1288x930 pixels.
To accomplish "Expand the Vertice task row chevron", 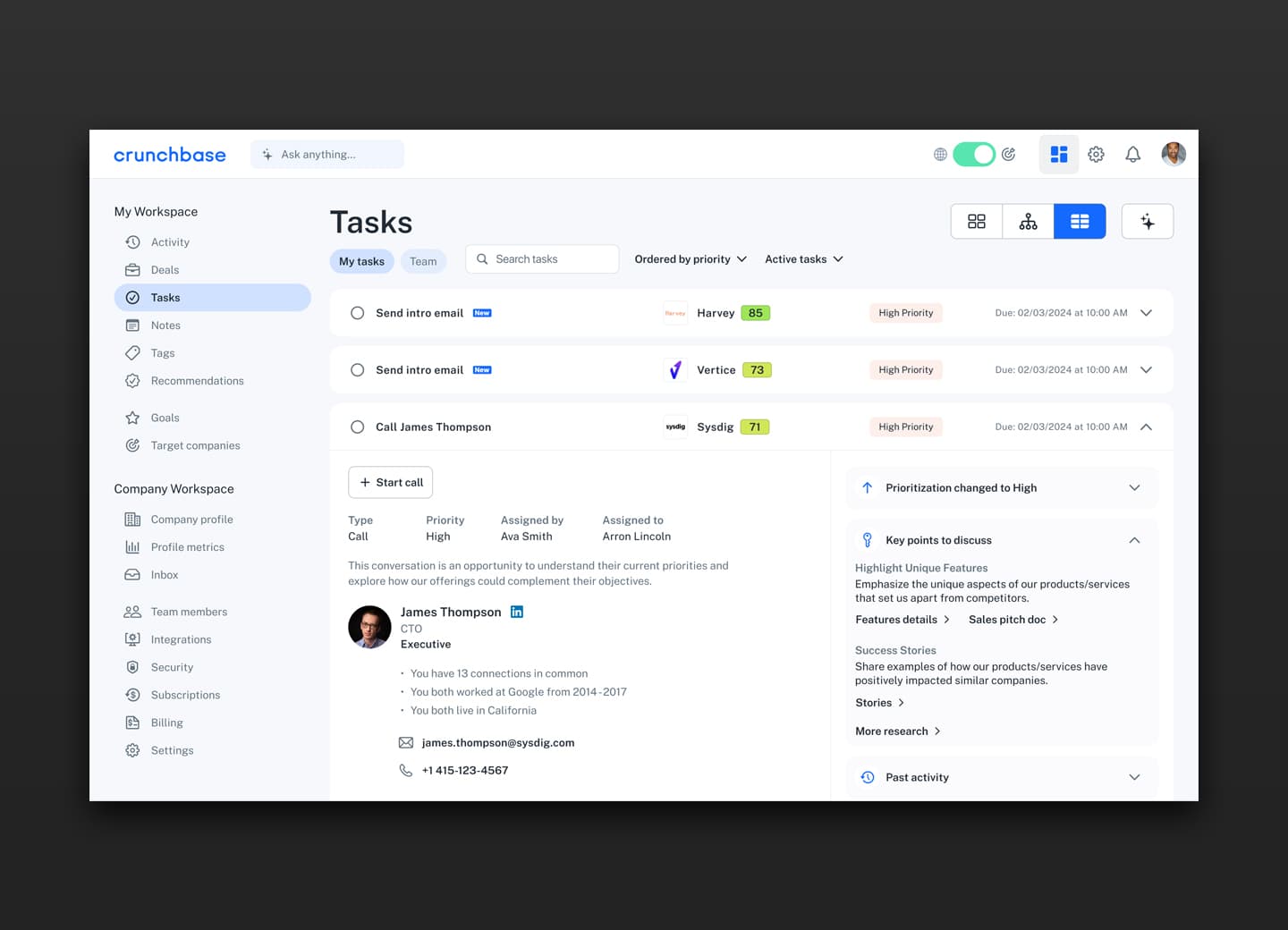I will [1146, 369].
